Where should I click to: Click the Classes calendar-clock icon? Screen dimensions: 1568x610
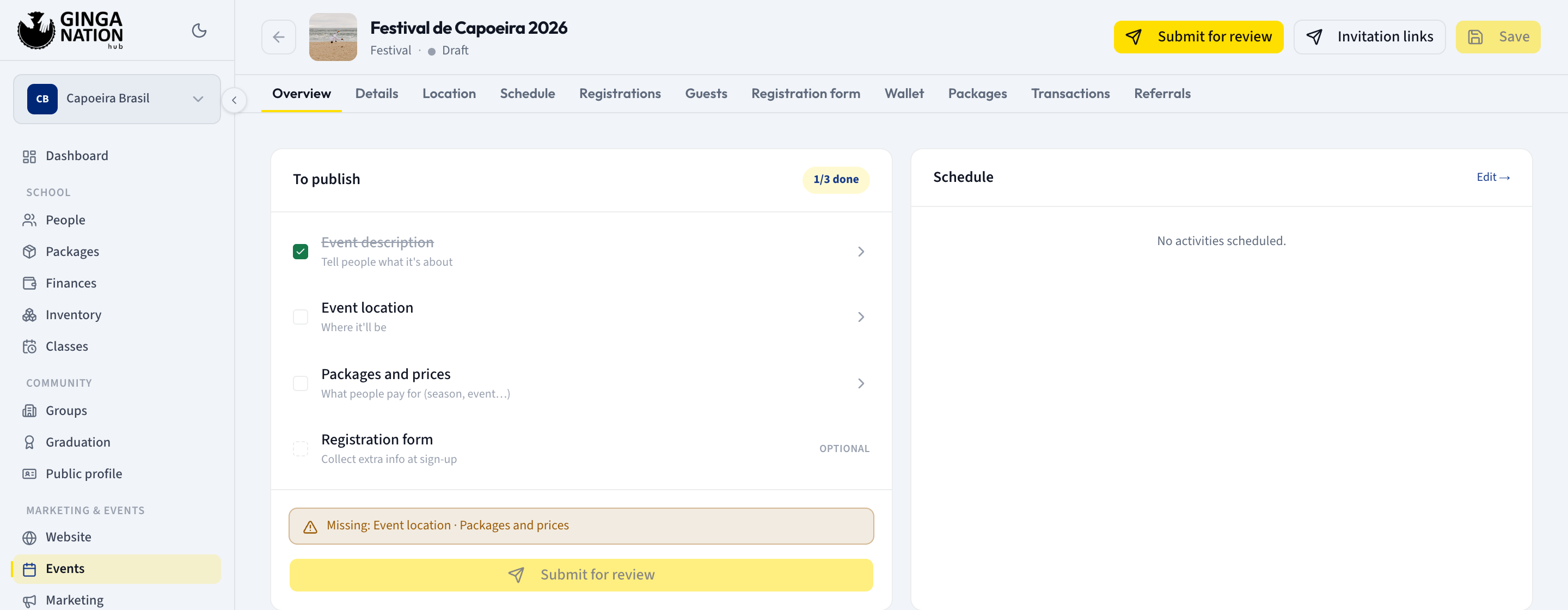pyautogui.click(x=29, y=346)
